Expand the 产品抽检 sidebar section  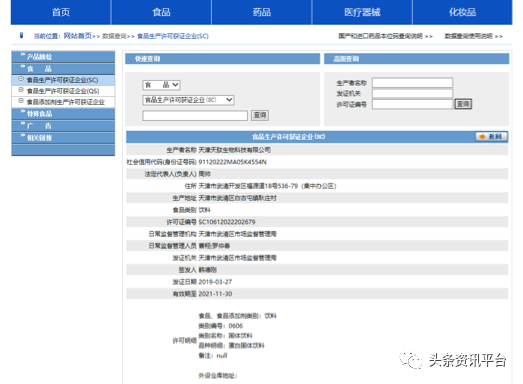pos(63,56)
